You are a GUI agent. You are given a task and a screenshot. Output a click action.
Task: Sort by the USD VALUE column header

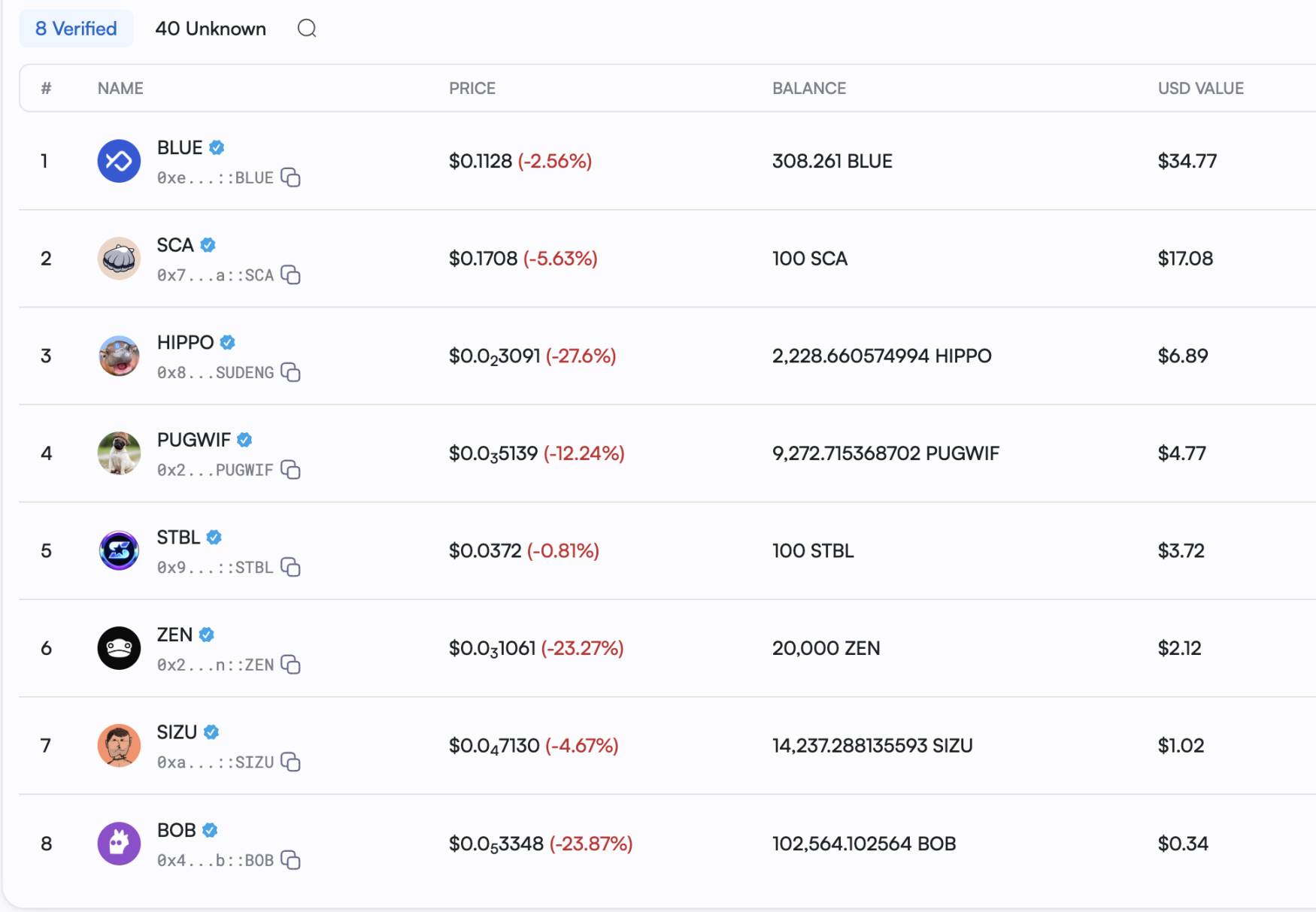(x=1200, y=89)
